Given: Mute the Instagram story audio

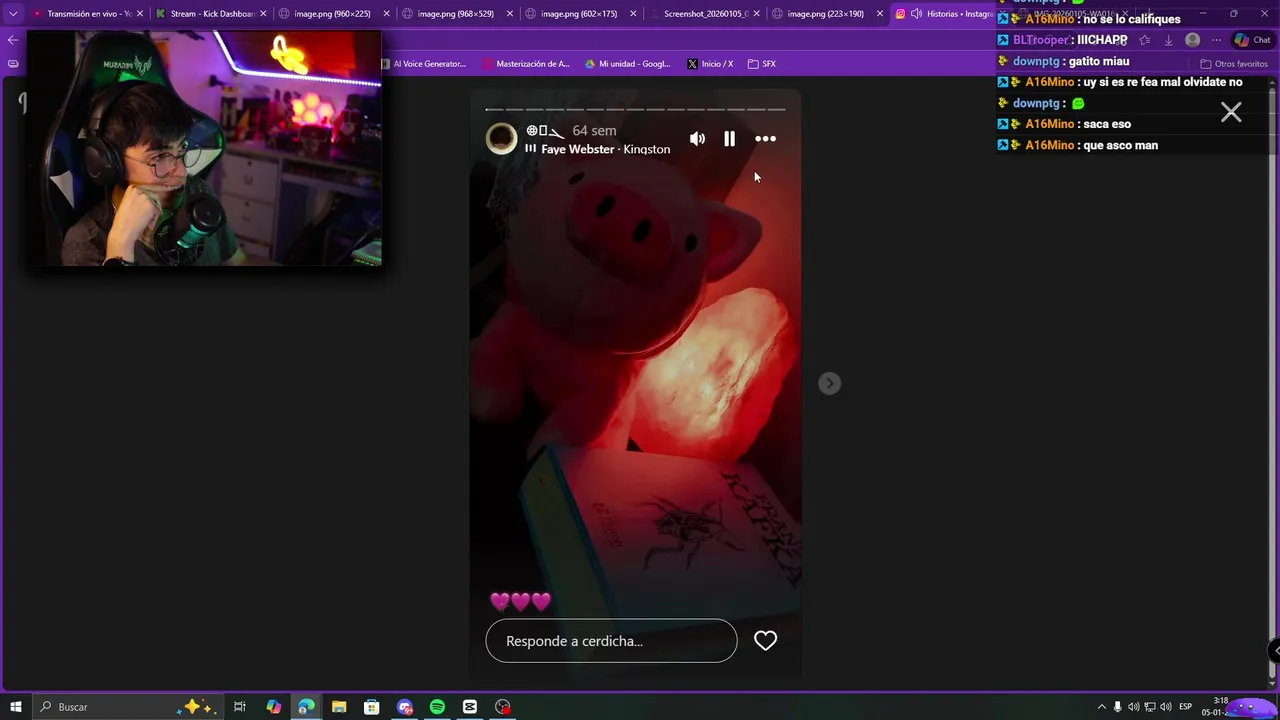Looking at the screenshot, I should pos(697,139).
